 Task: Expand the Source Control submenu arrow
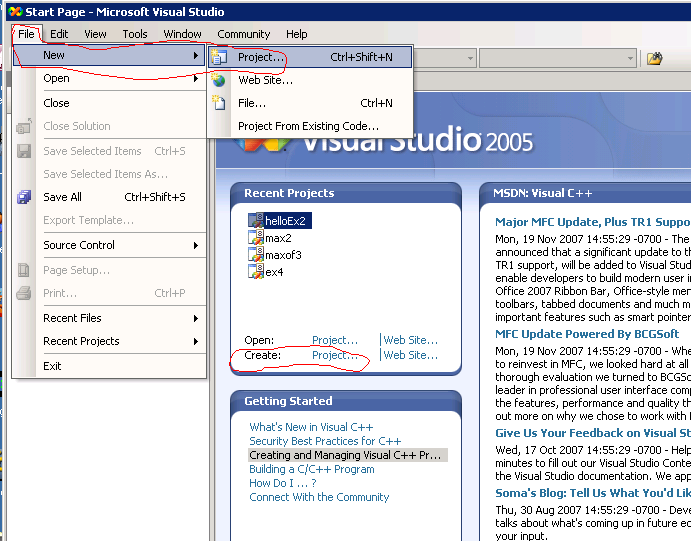[195, 245]
